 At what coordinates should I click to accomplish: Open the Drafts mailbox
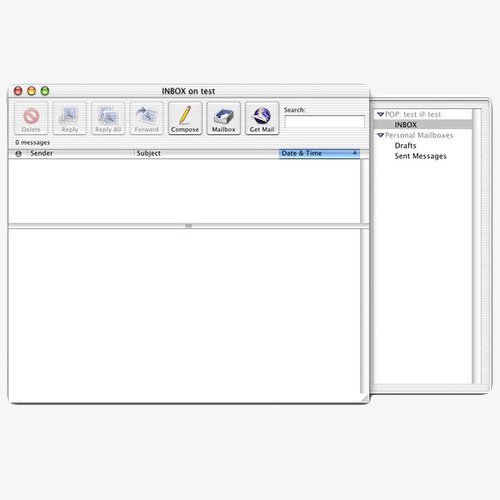[405, 146]
